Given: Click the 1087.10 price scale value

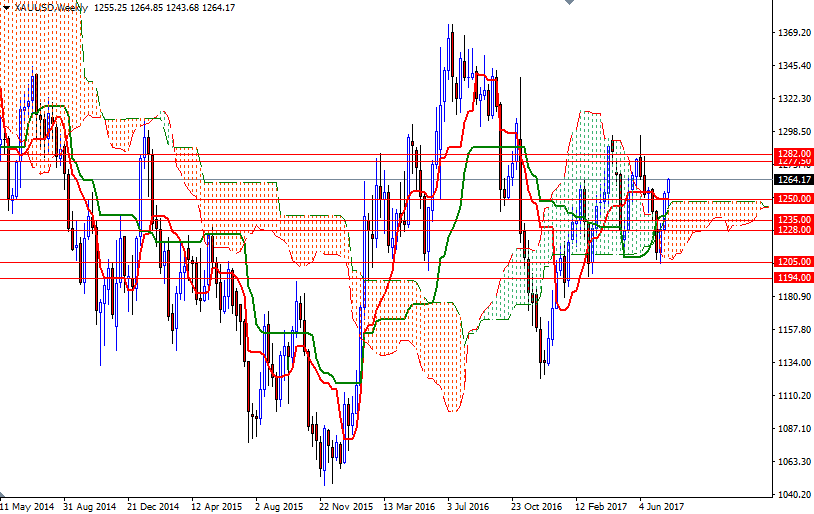Looking at the screenshot, I should pyautogui.click(x=794, y=428).
